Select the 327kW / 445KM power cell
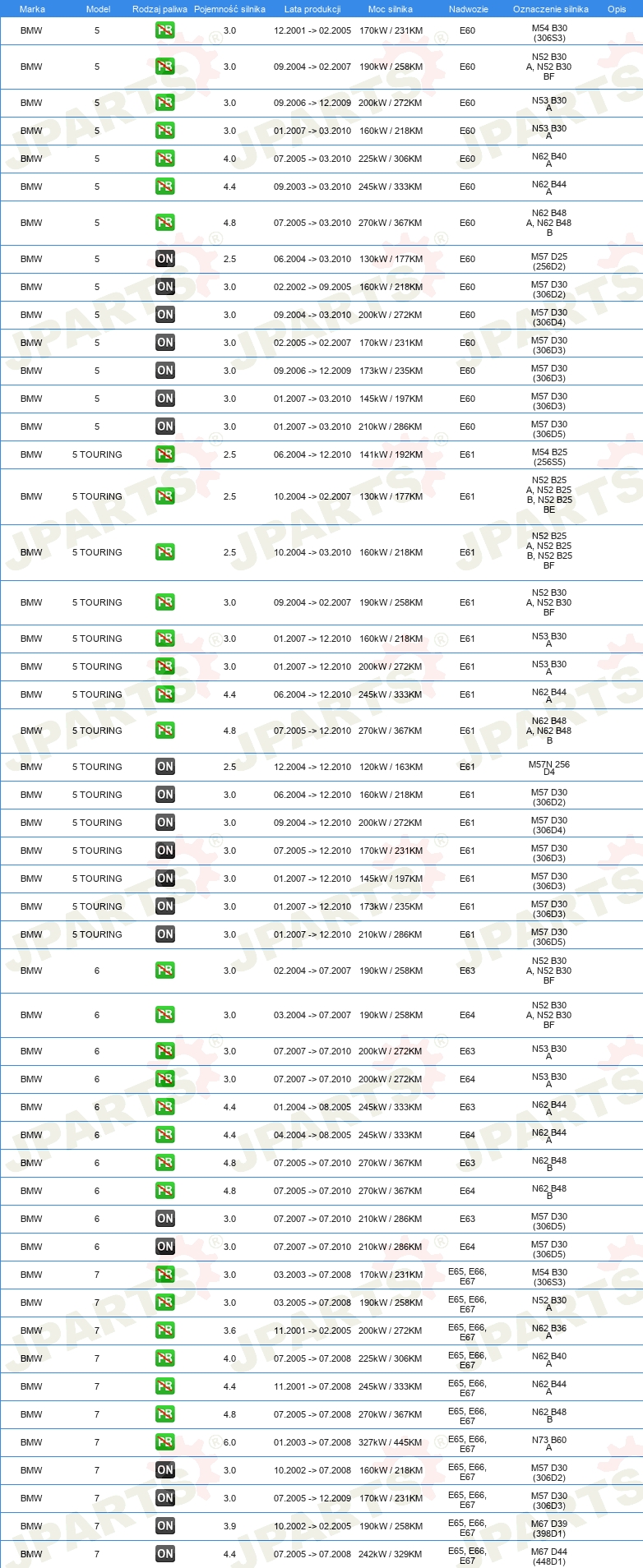The height and width of the screenshot is (1568, 643). click(x=391, y=1442)
